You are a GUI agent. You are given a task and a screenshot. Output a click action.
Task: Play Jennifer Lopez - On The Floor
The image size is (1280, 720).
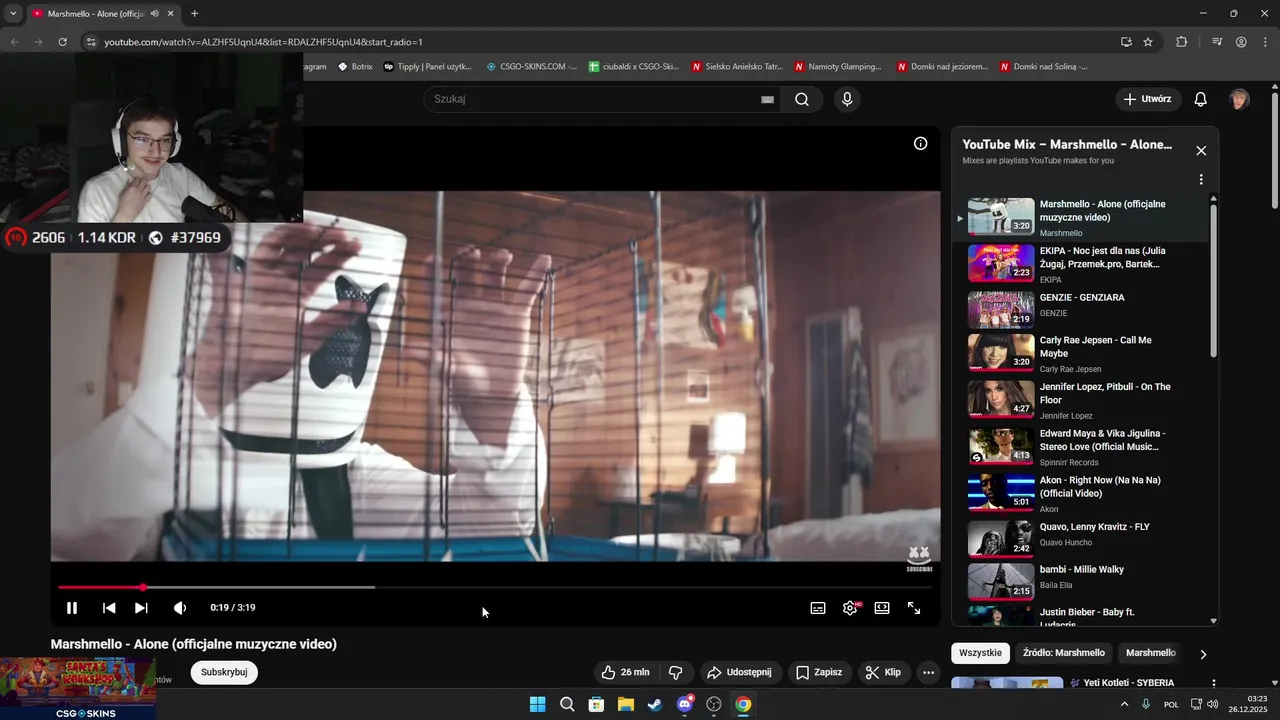(1080, 400)
